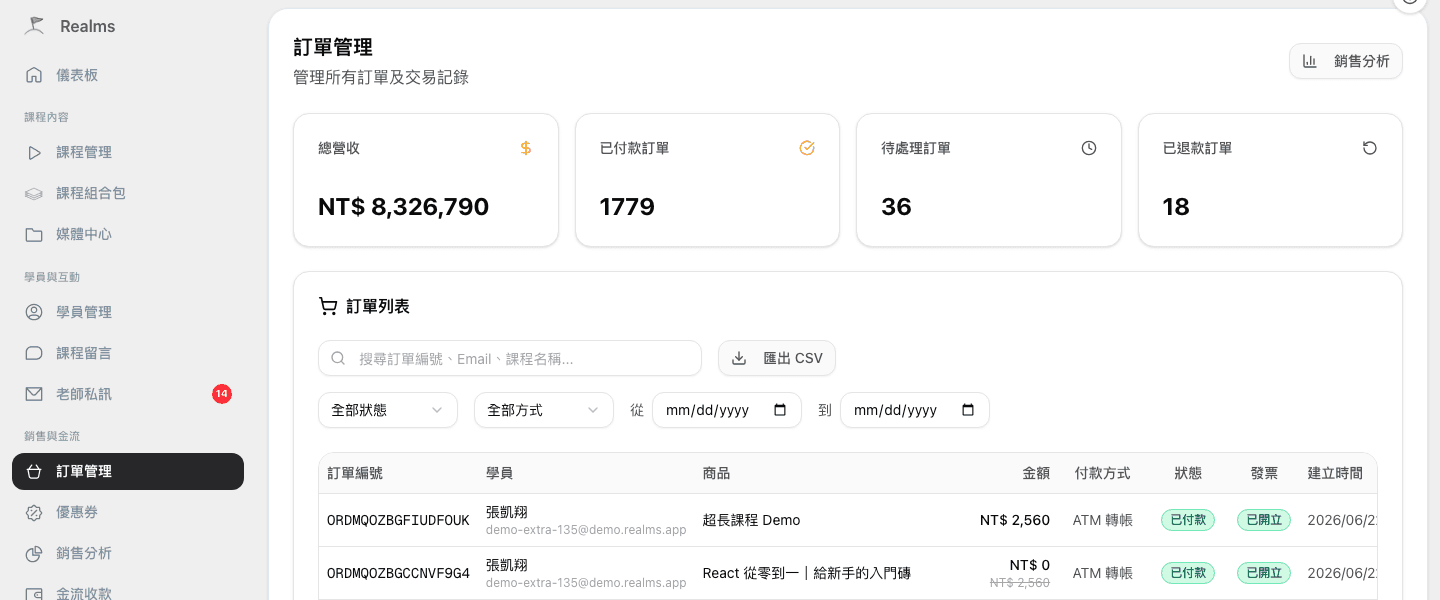Image resolution: width=1440 pixels, height=600 pixels.
Task: Click the Realms logo icon
Action: coord(35,26)
